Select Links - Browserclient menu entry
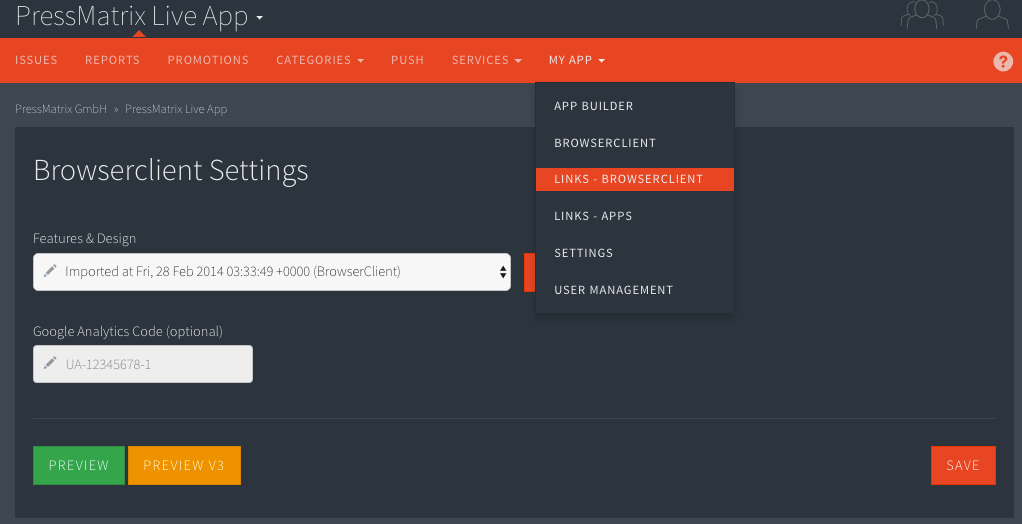 (635, 179)
